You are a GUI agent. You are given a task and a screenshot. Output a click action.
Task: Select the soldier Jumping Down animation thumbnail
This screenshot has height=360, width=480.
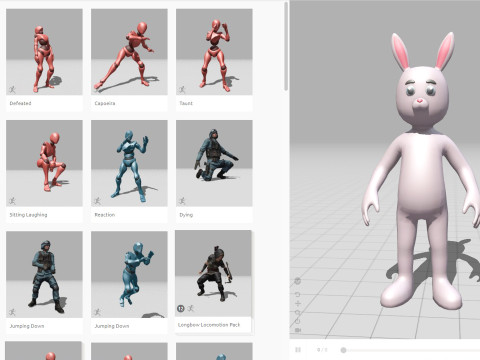[44, 275]
